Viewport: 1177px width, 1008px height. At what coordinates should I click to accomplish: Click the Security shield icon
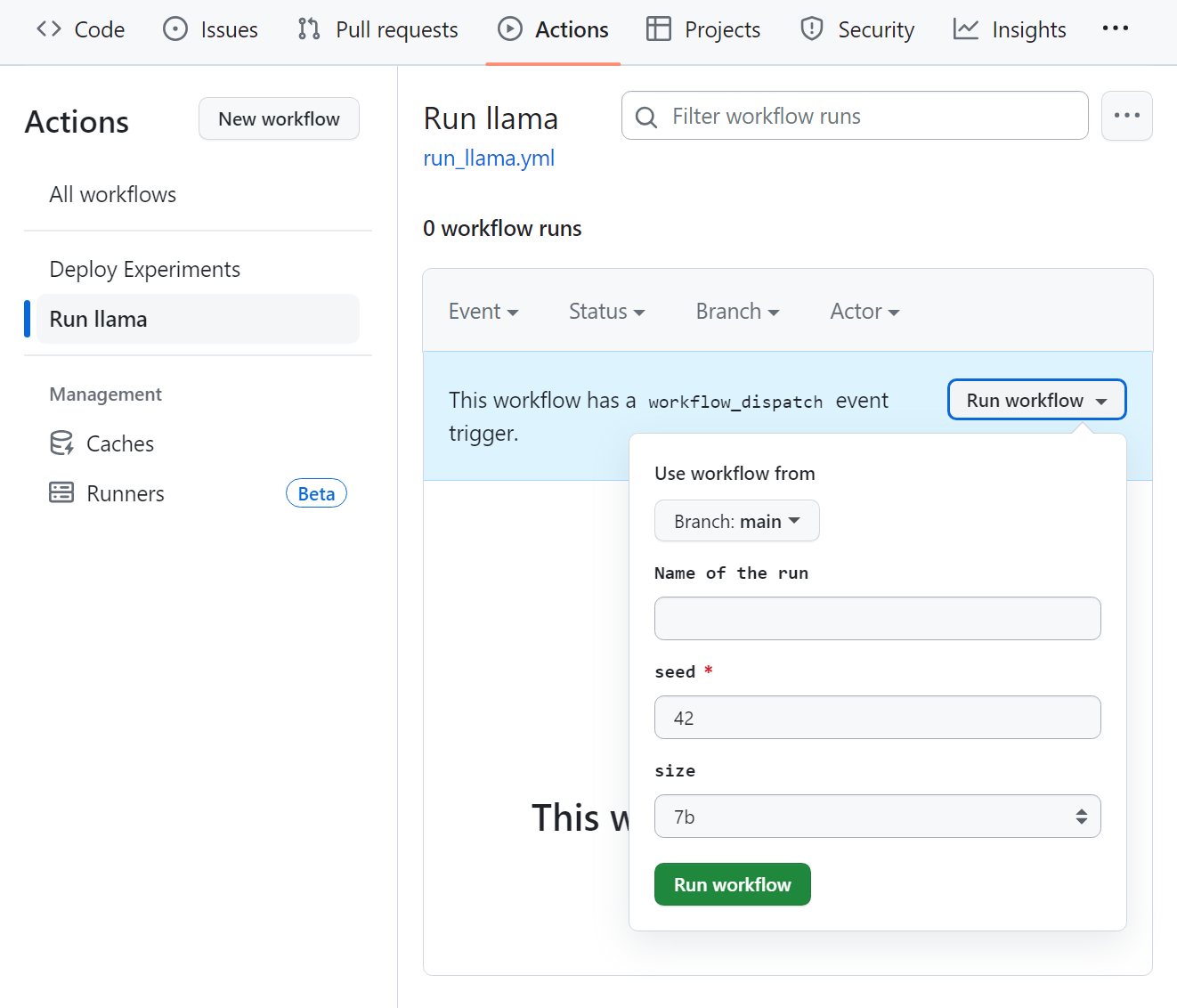(x=812, y=29)
